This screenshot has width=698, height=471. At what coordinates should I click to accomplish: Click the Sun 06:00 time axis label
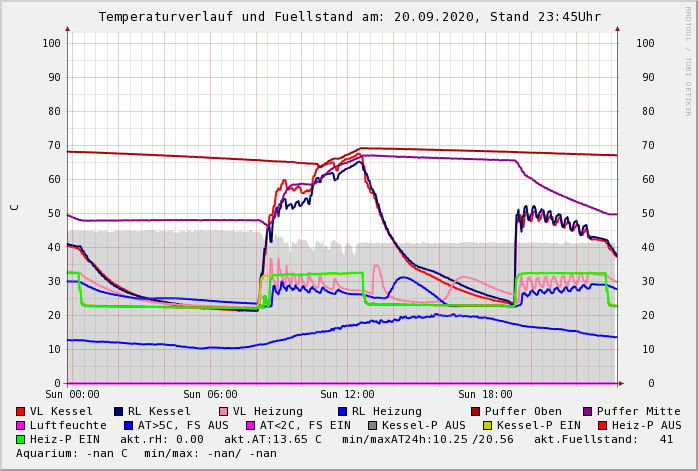click(x=208, y=394)
